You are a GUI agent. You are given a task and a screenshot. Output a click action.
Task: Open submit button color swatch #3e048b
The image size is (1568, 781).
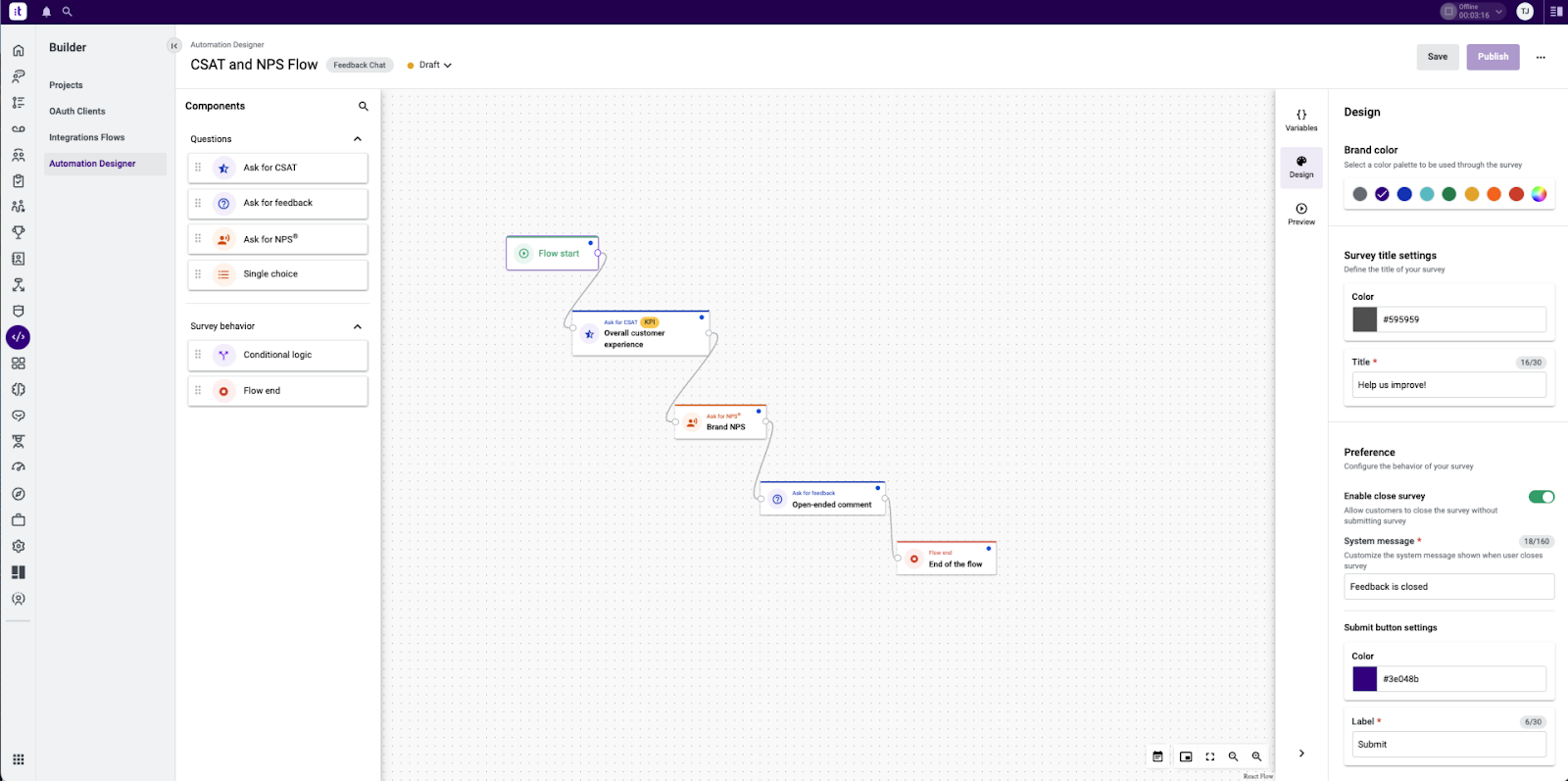pyautogui.click(x=1365, y=679)
